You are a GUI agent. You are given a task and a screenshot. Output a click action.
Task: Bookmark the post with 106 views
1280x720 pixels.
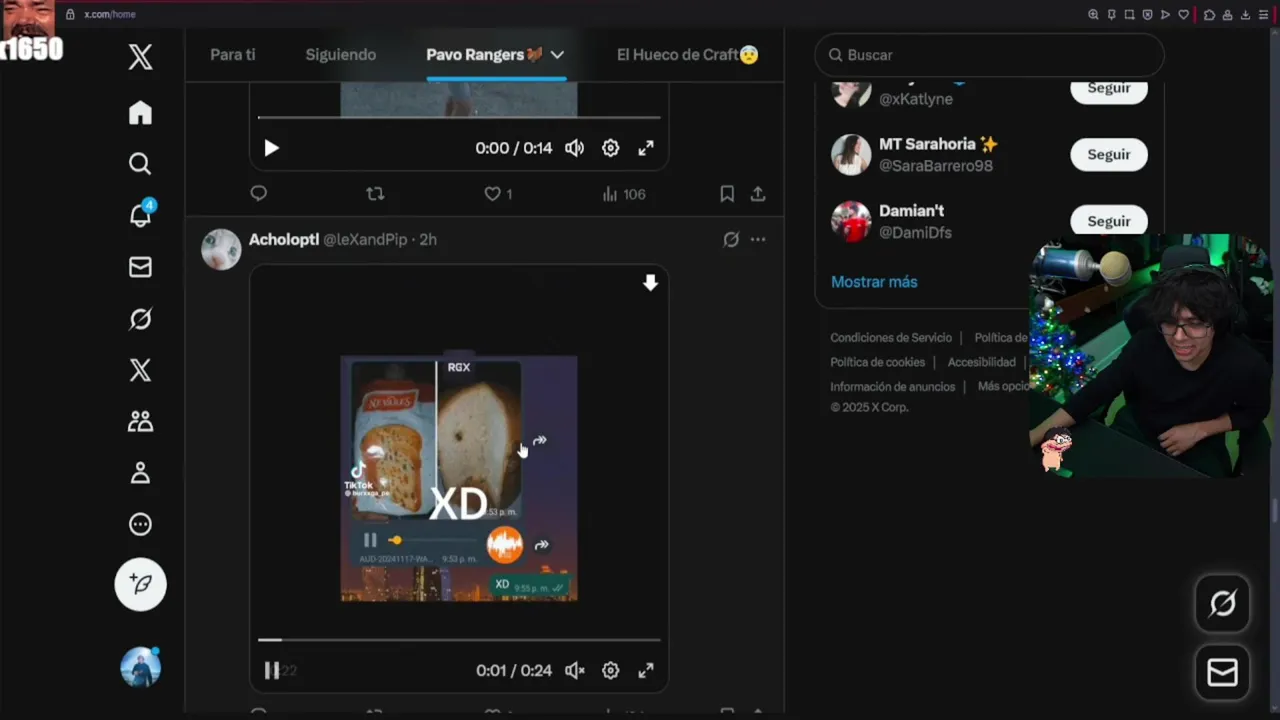727,194
